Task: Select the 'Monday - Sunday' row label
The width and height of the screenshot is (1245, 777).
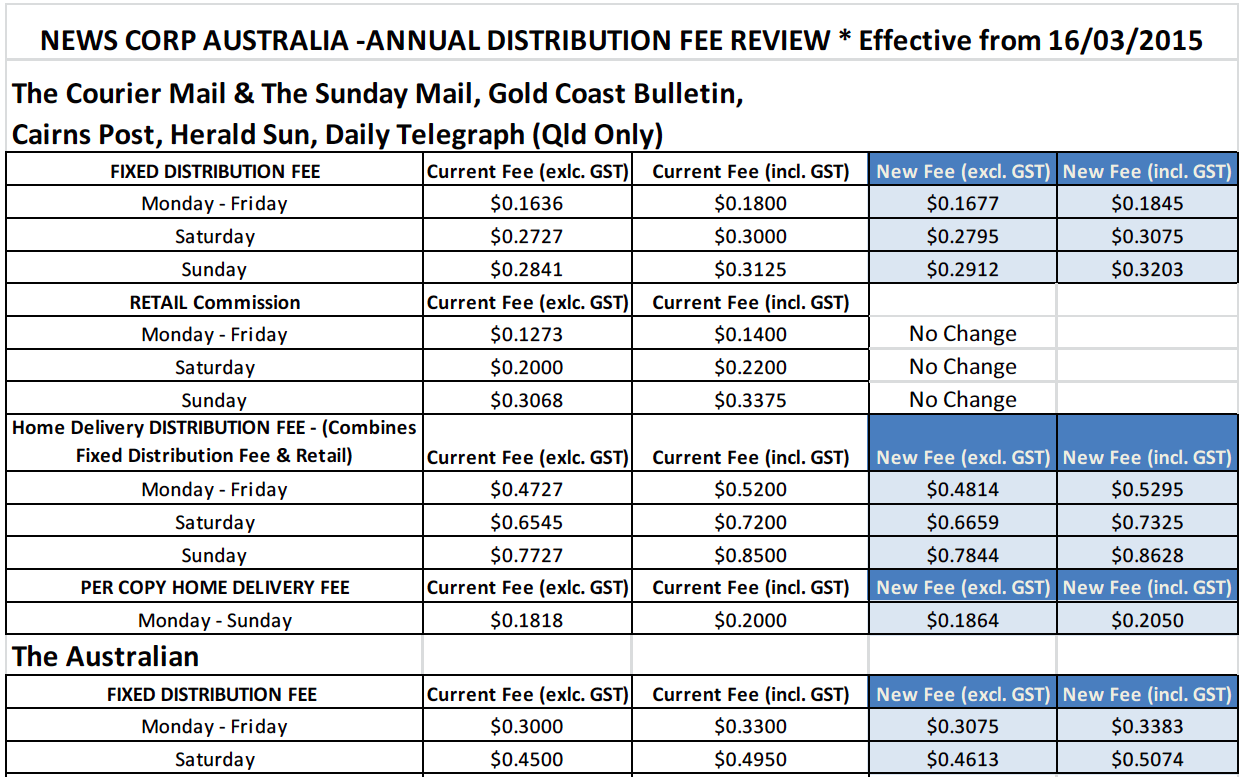Action: pos(214,620)
